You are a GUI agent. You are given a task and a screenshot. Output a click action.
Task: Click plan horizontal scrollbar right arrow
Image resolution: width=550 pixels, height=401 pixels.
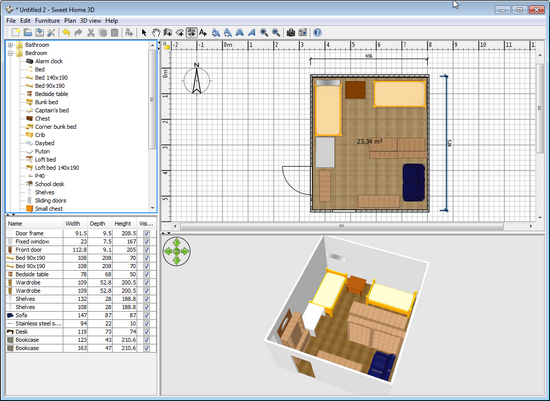tap(531, 226)
